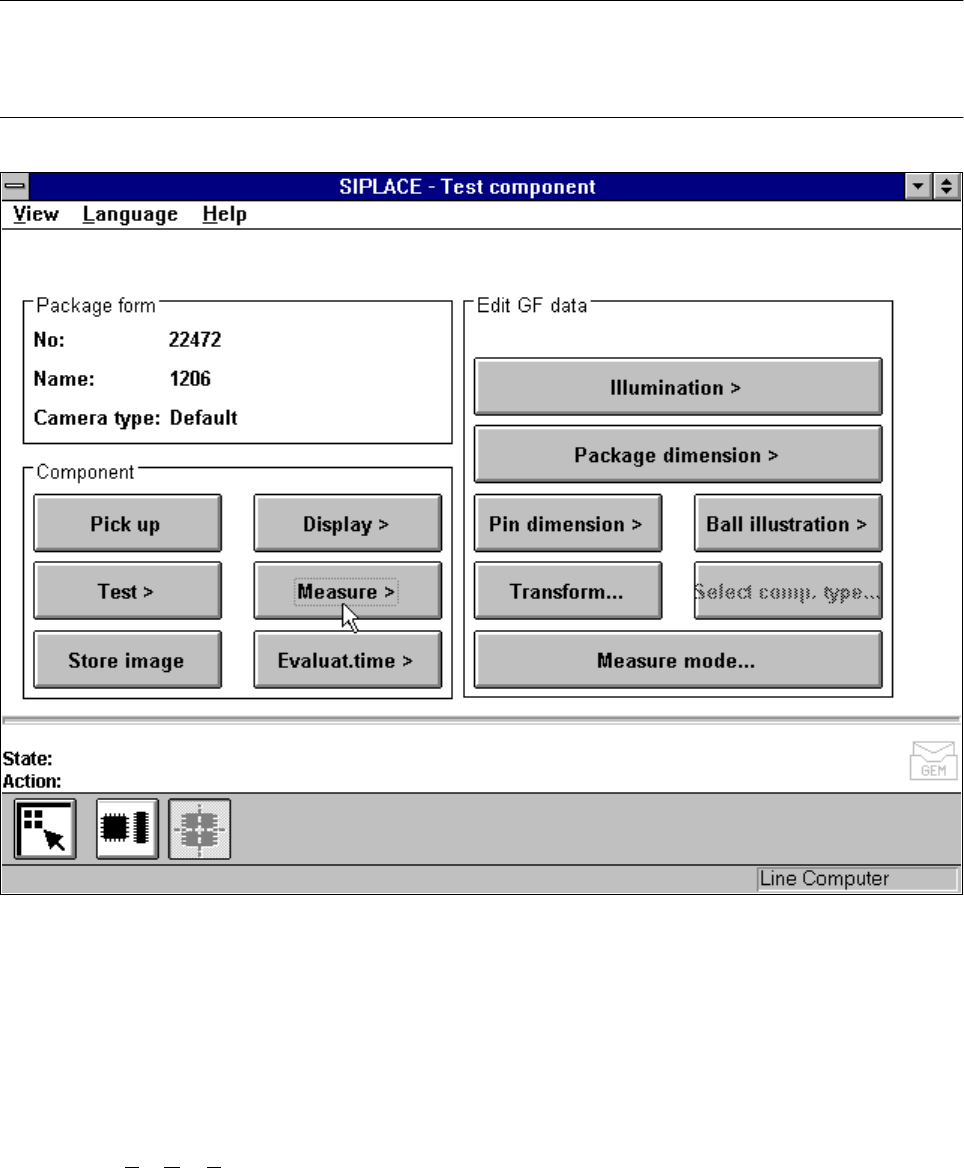
Task: Click the Line Computer status field
Action: (x=857, y=879)
